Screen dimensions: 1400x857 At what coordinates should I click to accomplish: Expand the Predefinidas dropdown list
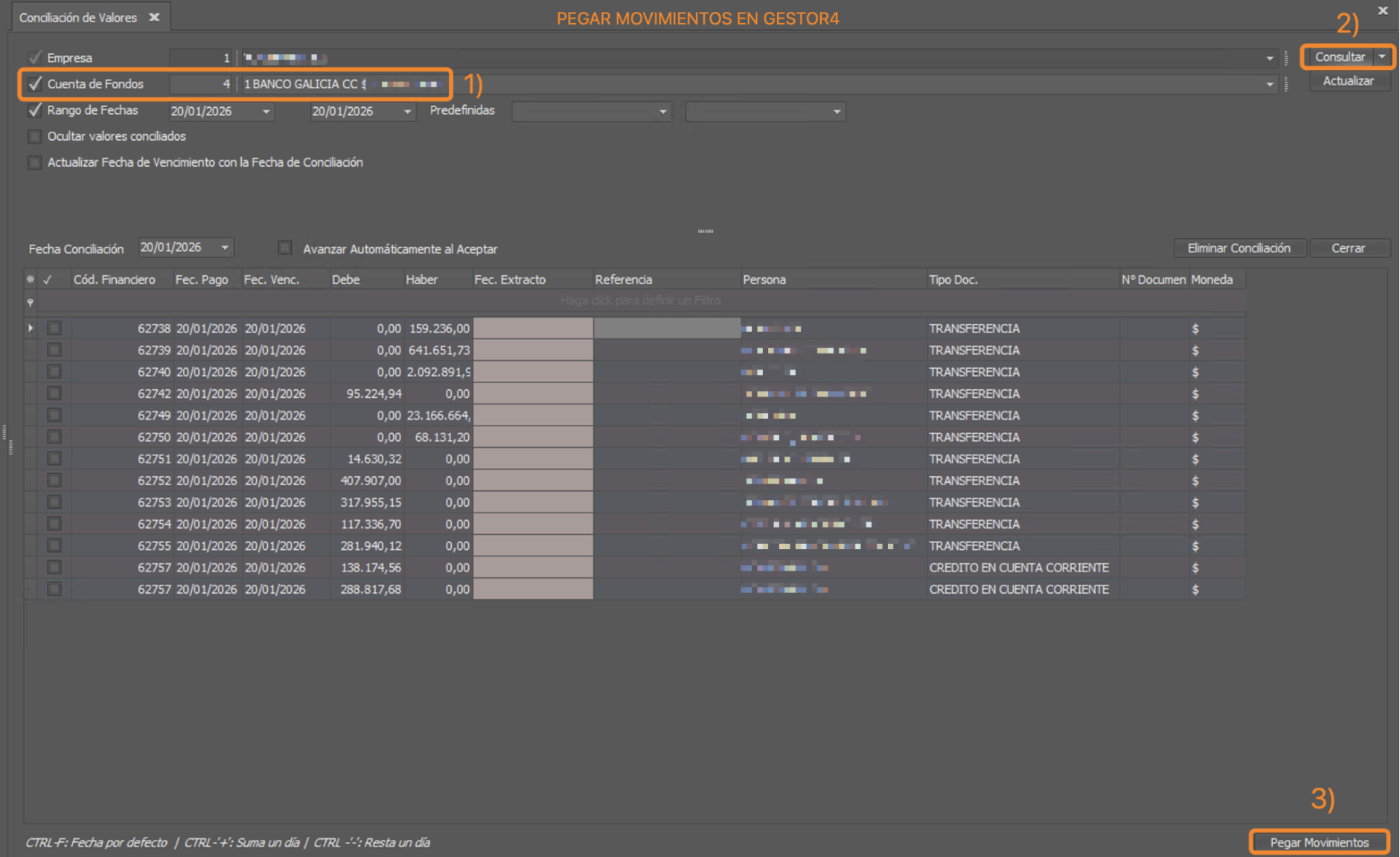click(x=662, y=112)
